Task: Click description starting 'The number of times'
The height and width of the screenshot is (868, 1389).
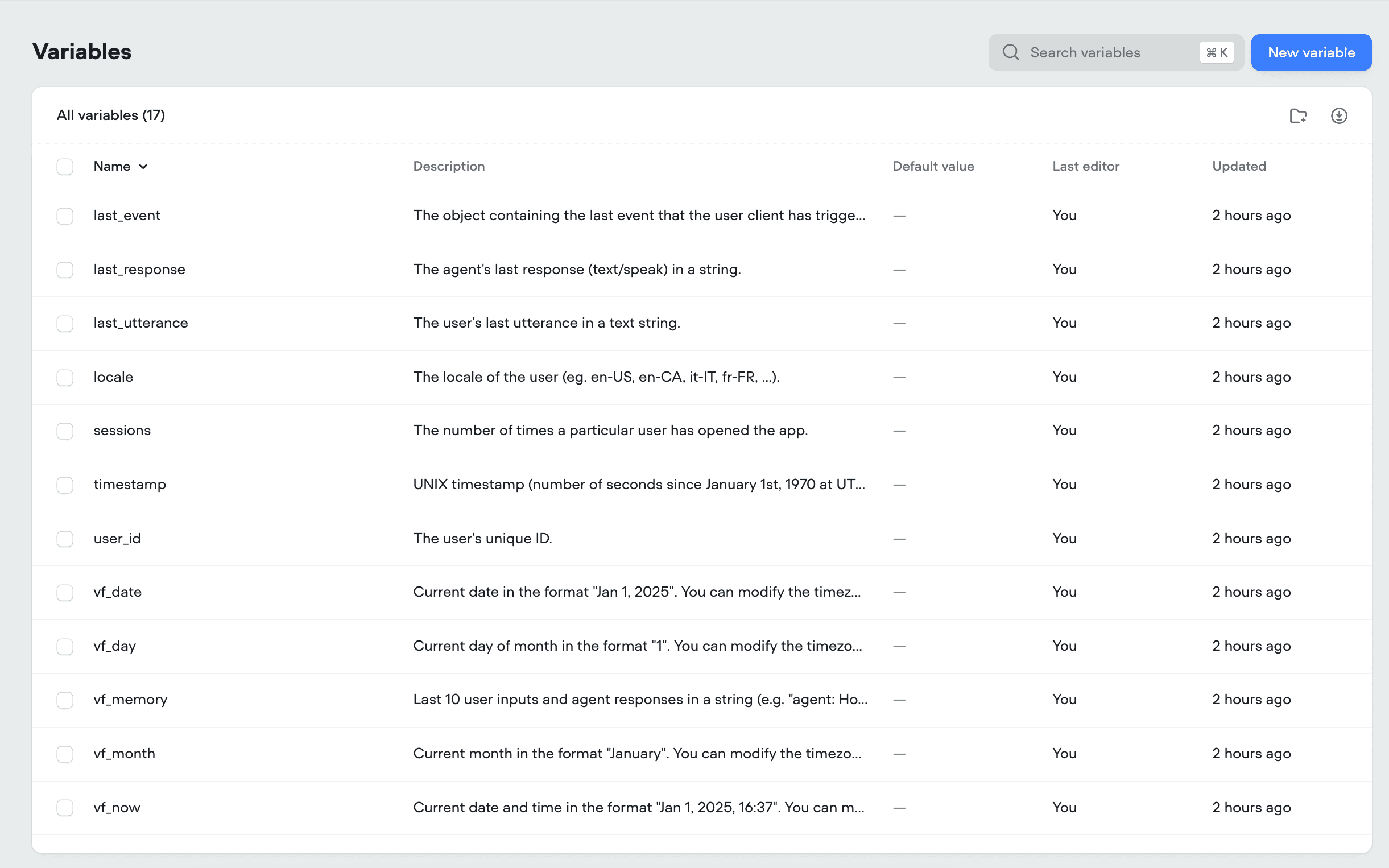Action: (611, 431)
